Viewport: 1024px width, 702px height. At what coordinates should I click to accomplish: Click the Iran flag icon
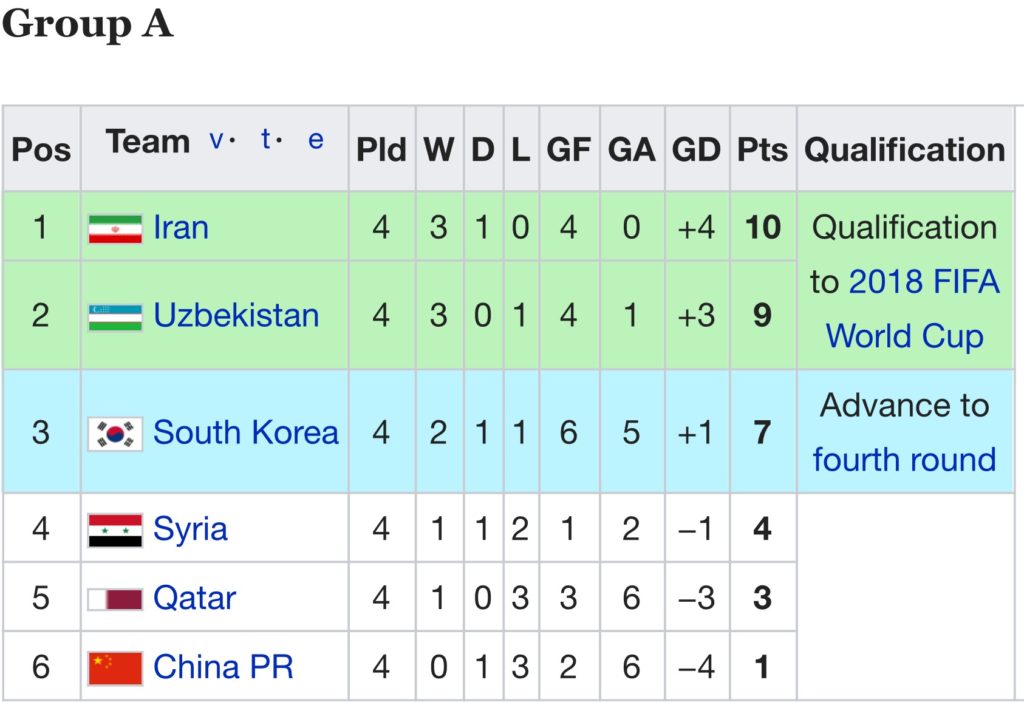pyautogui.click(x=115, y=229)
